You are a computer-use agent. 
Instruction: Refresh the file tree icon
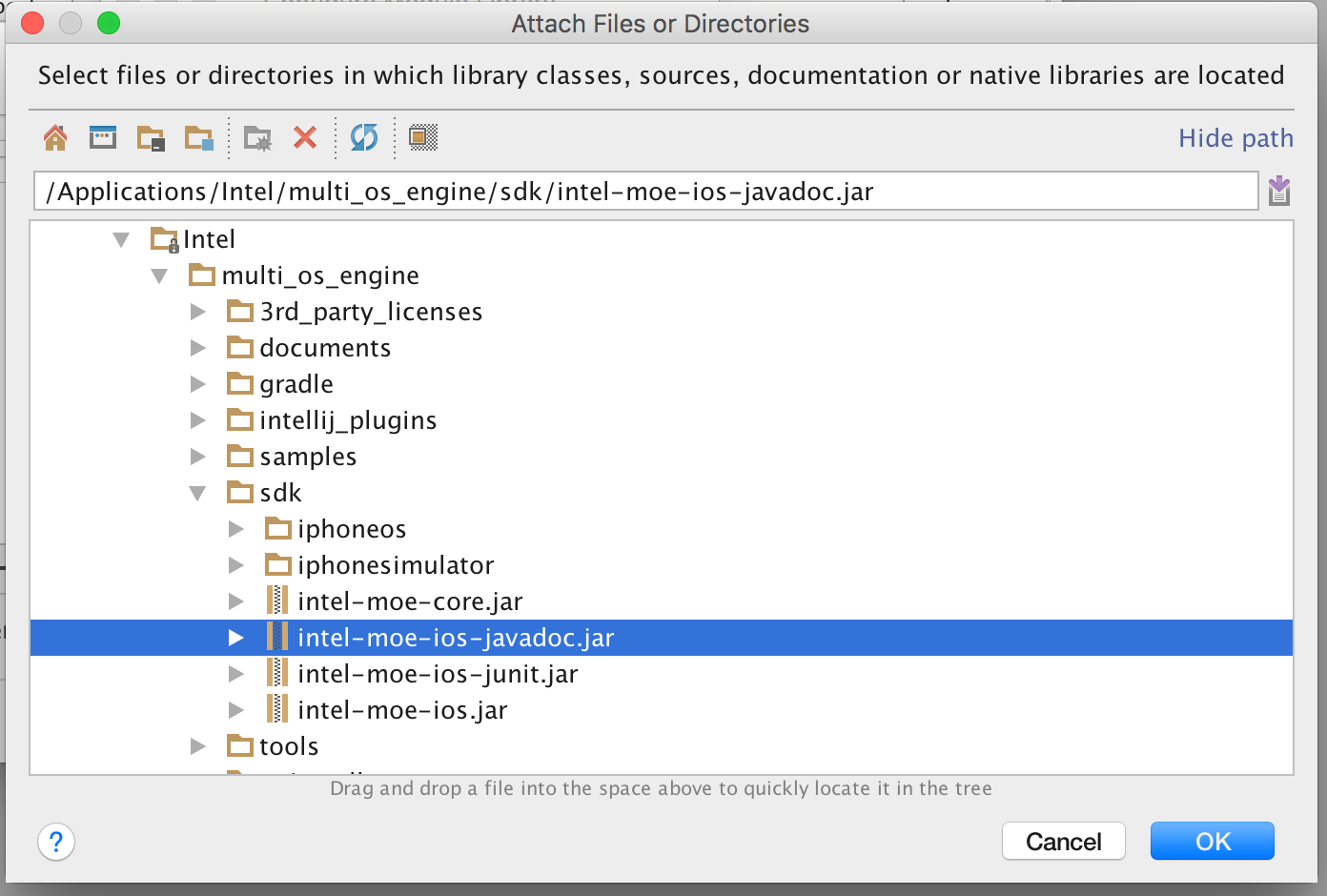click(x=364, y=138)
